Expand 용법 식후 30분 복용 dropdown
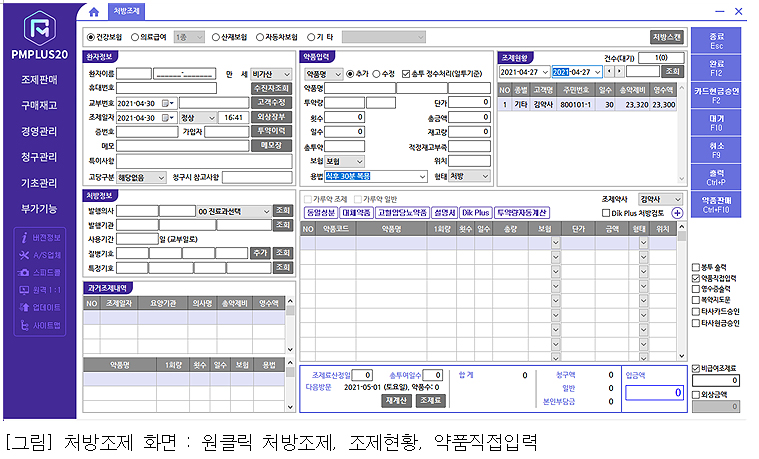 tap(423, 177)
